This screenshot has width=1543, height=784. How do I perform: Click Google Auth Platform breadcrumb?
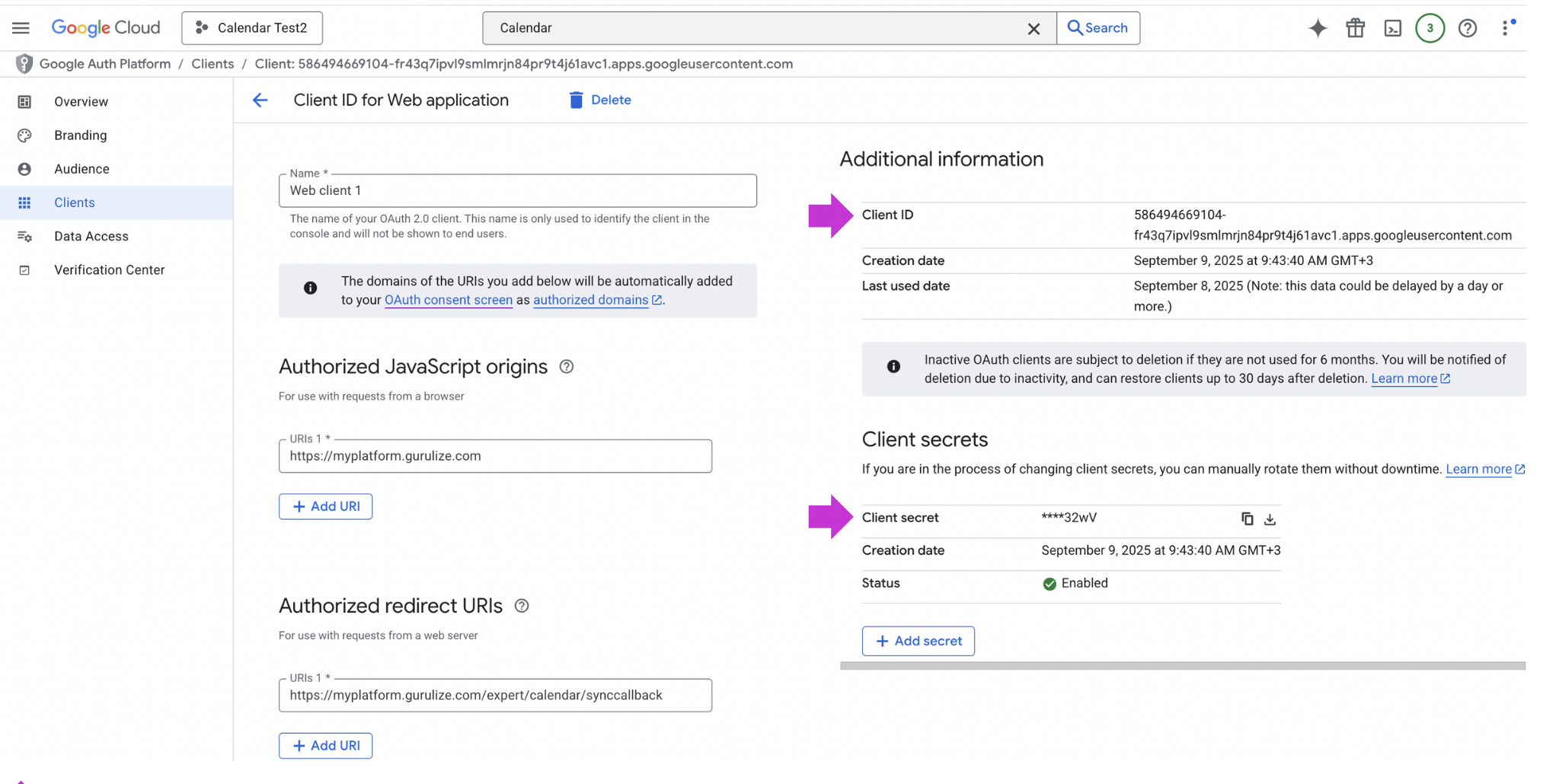[105, 64]
